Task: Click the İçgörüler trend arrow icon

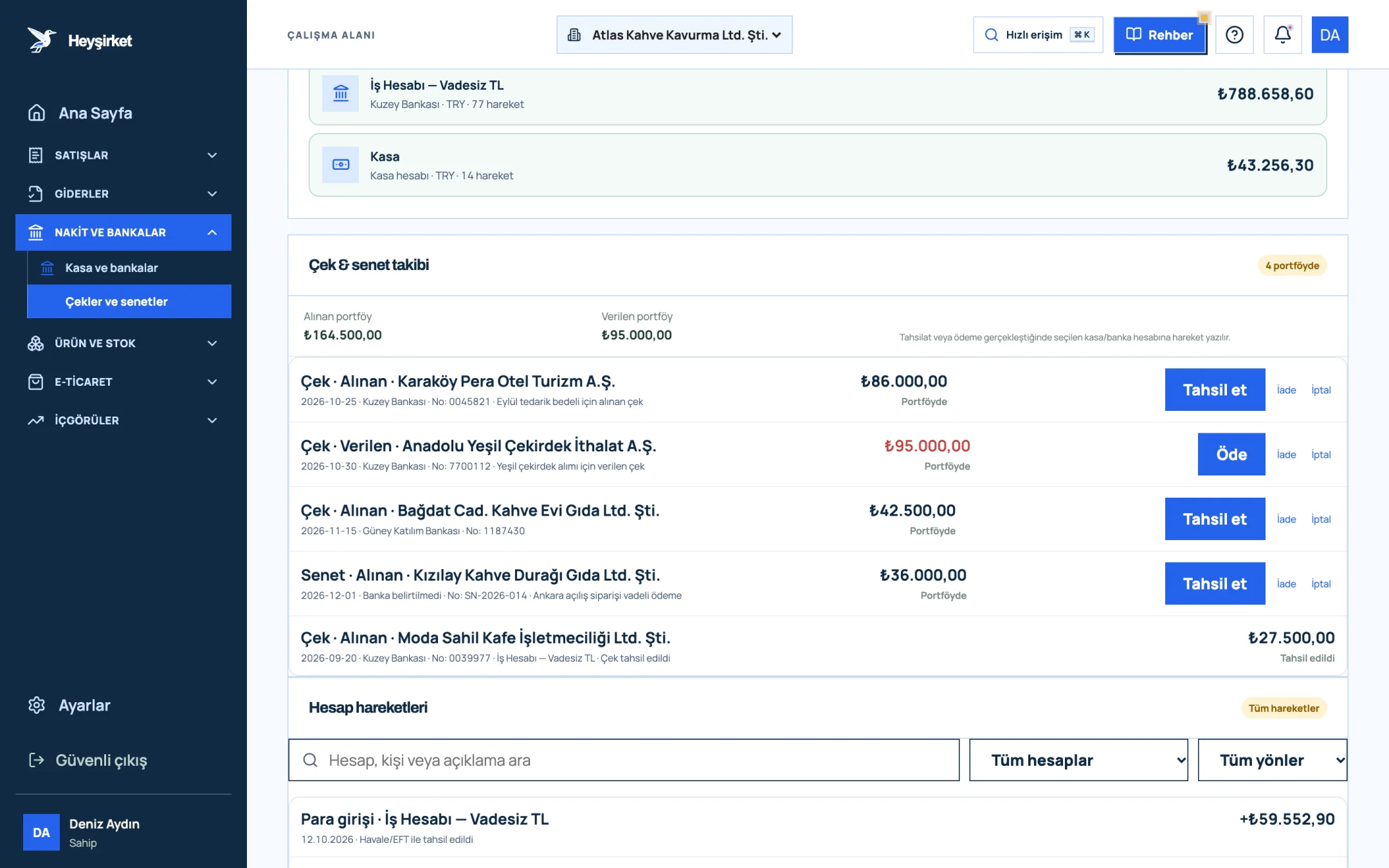Action: [36, 420]
